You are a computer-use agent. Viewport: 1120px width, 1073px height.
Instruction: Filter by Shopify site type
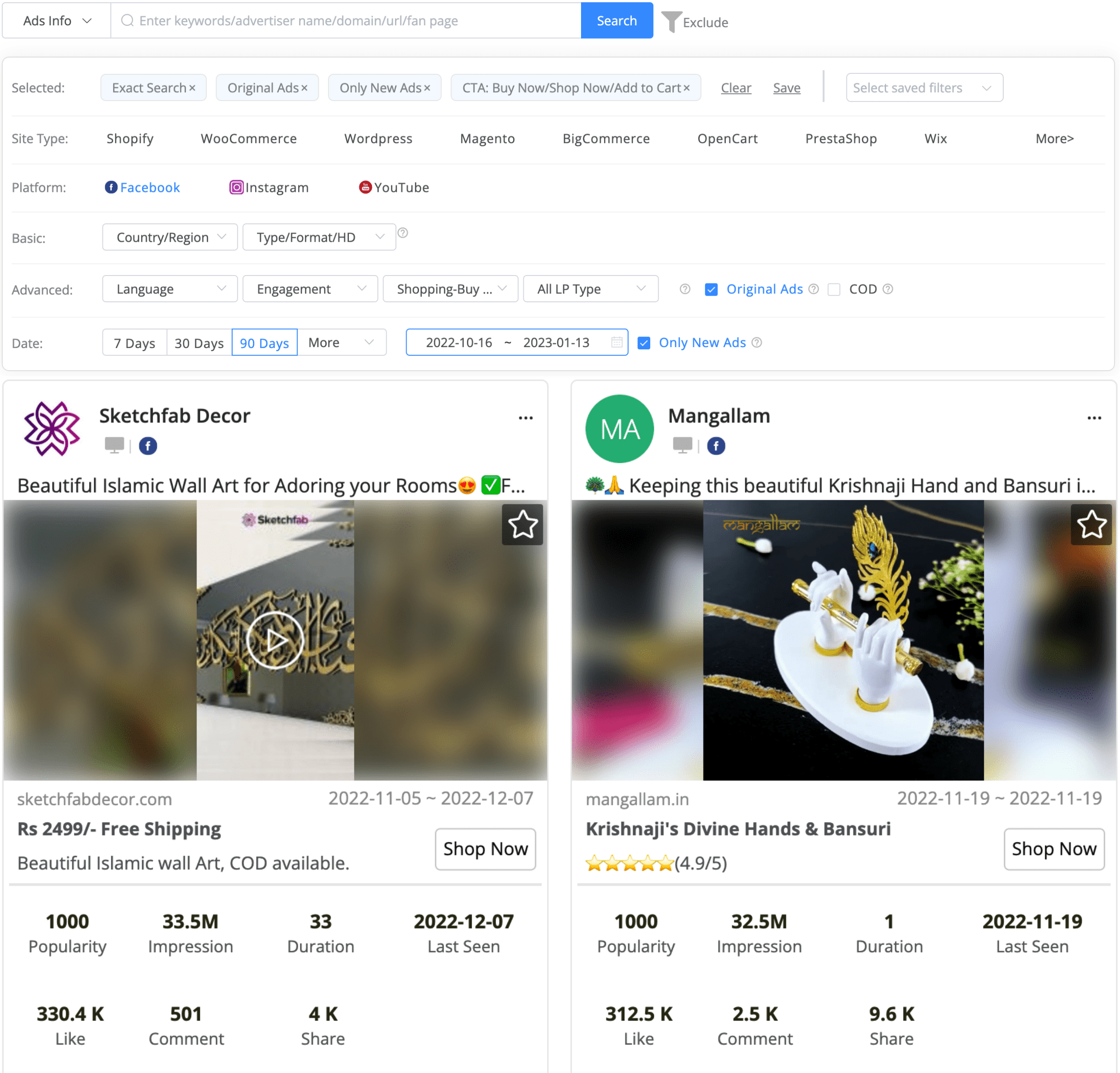(130, 139)
